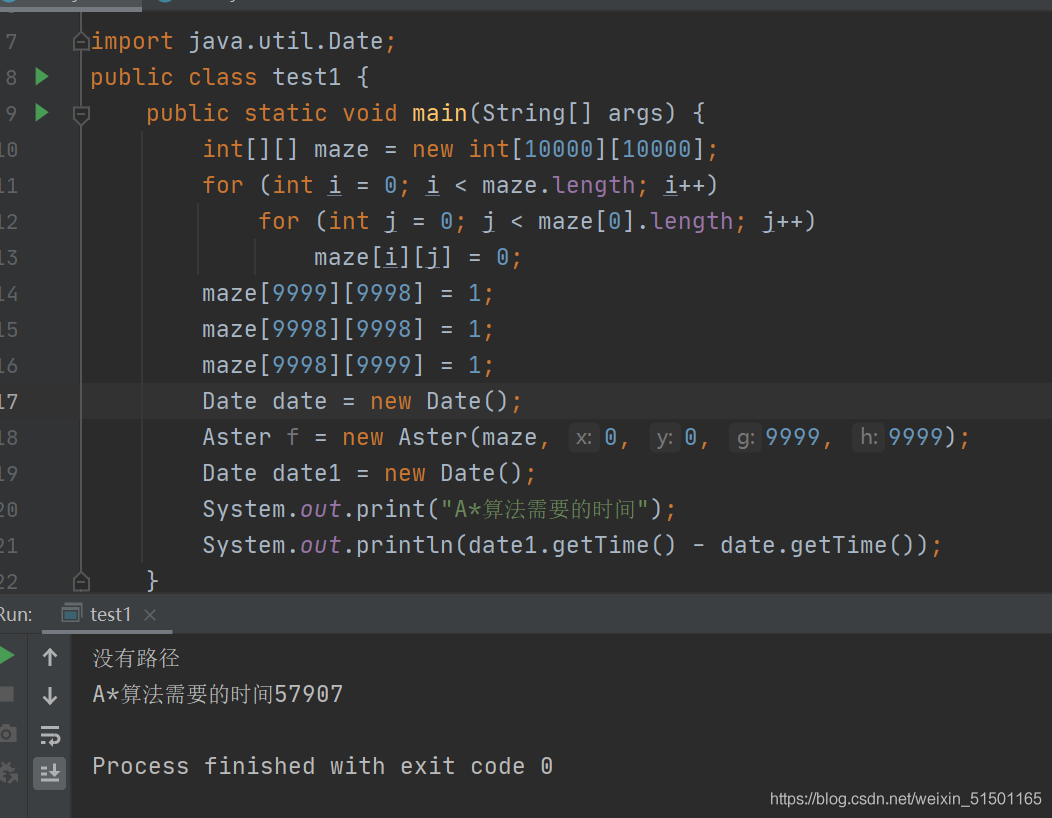Jump up the stack trace with the up arrow

coord(50,657)
